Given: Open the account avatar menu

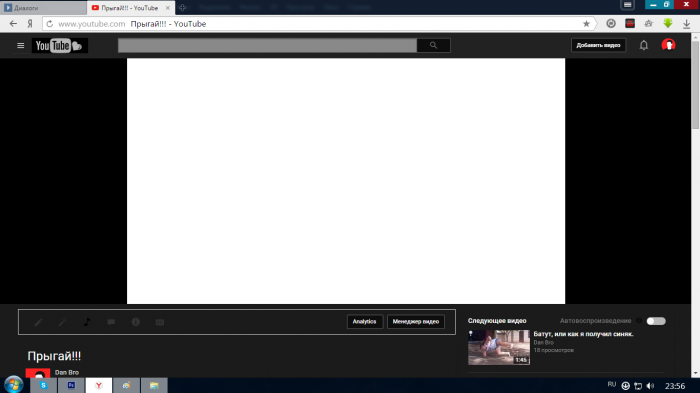Looking at the screenshot, I should point(668,45).
